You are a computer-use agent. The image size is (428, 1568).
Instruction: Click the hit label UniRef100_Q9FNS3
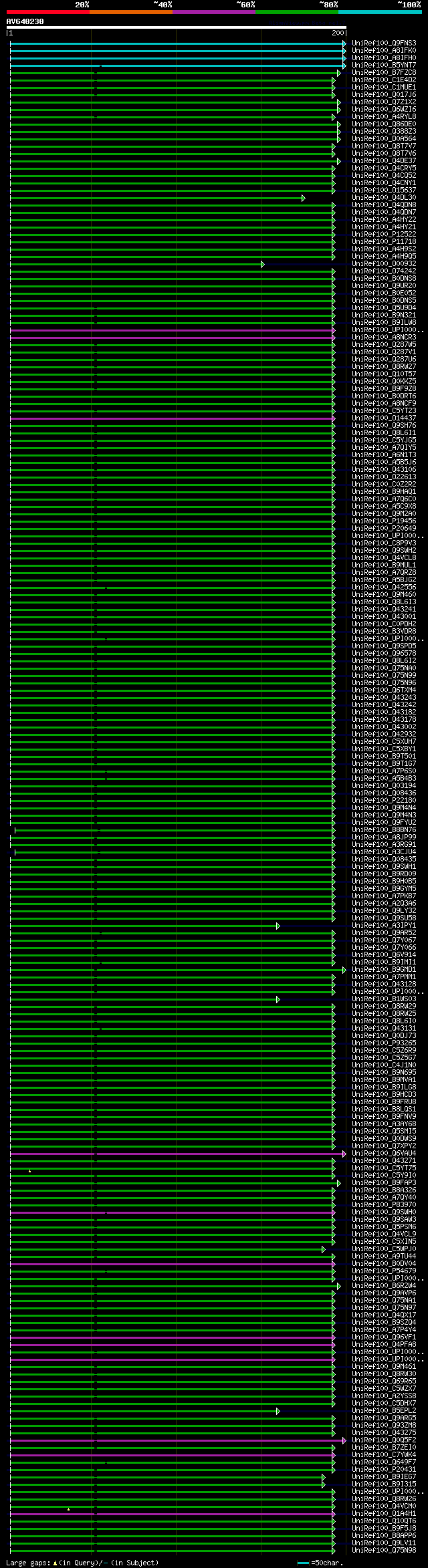pos(384,43)
